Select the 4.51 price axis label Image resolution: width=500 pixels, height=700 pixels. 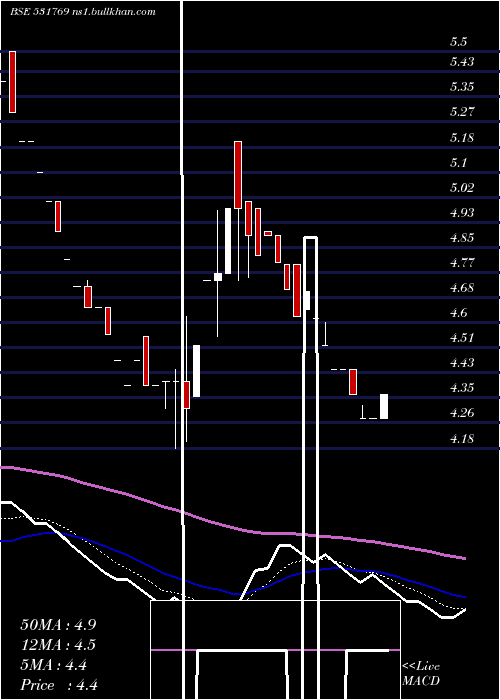(462, 338)
